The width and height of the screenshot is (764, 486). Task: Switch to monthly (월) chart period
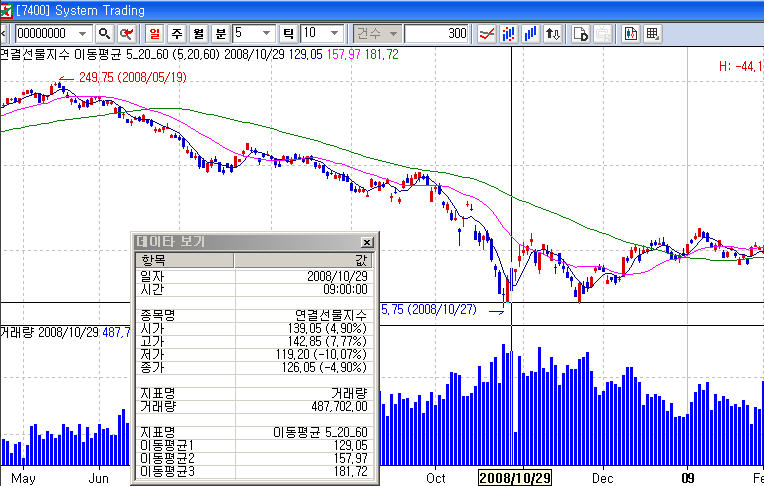(198, 33)
